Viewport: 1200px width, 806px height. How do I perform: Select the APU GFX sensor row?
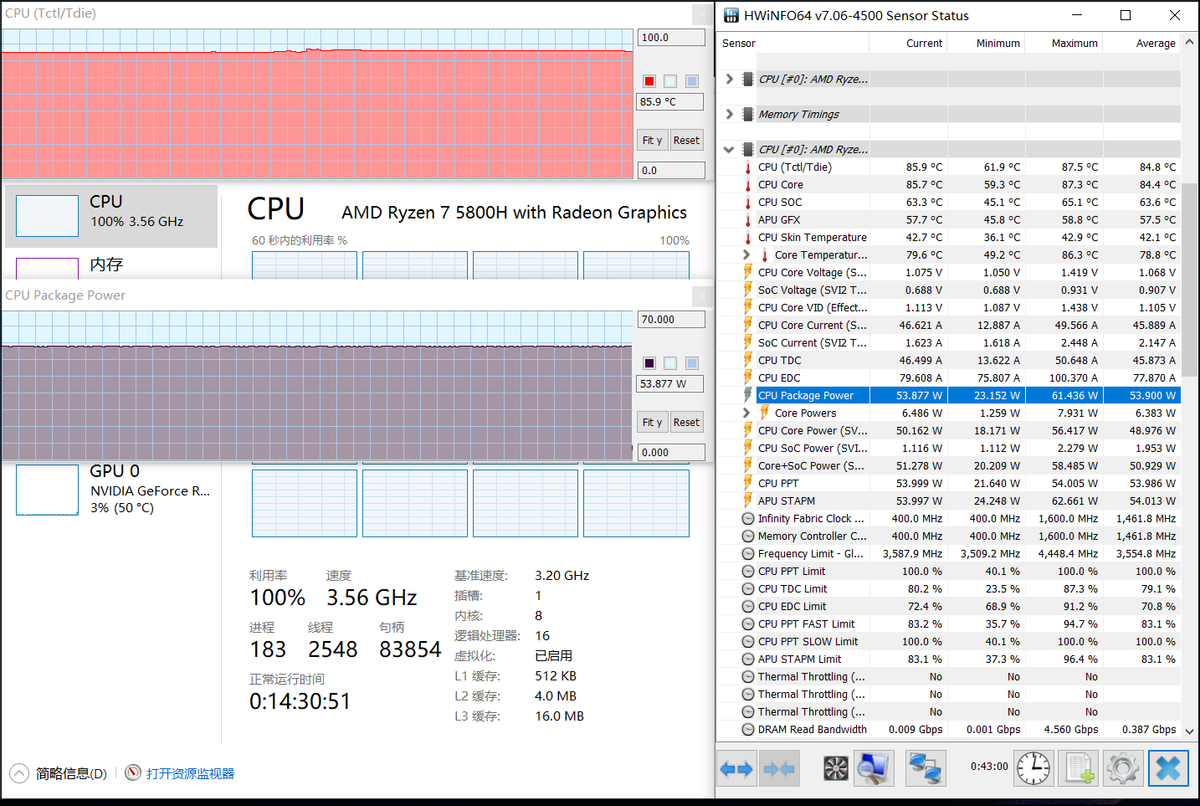point(949,220)
